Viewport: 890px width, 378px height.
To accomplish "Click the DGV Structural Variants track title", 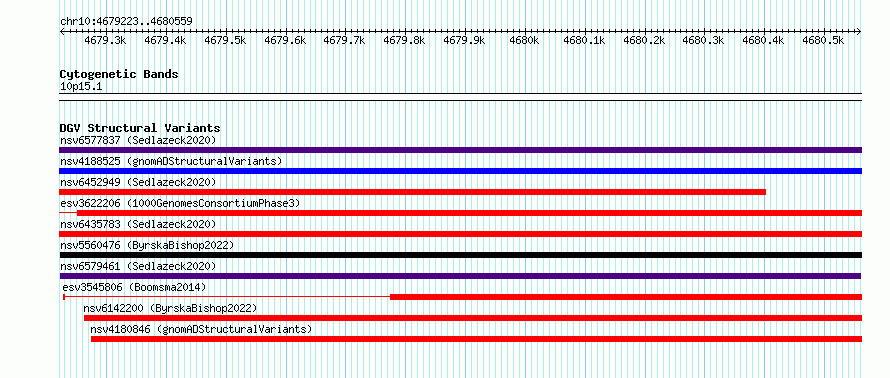I will (x=140, y=128).
